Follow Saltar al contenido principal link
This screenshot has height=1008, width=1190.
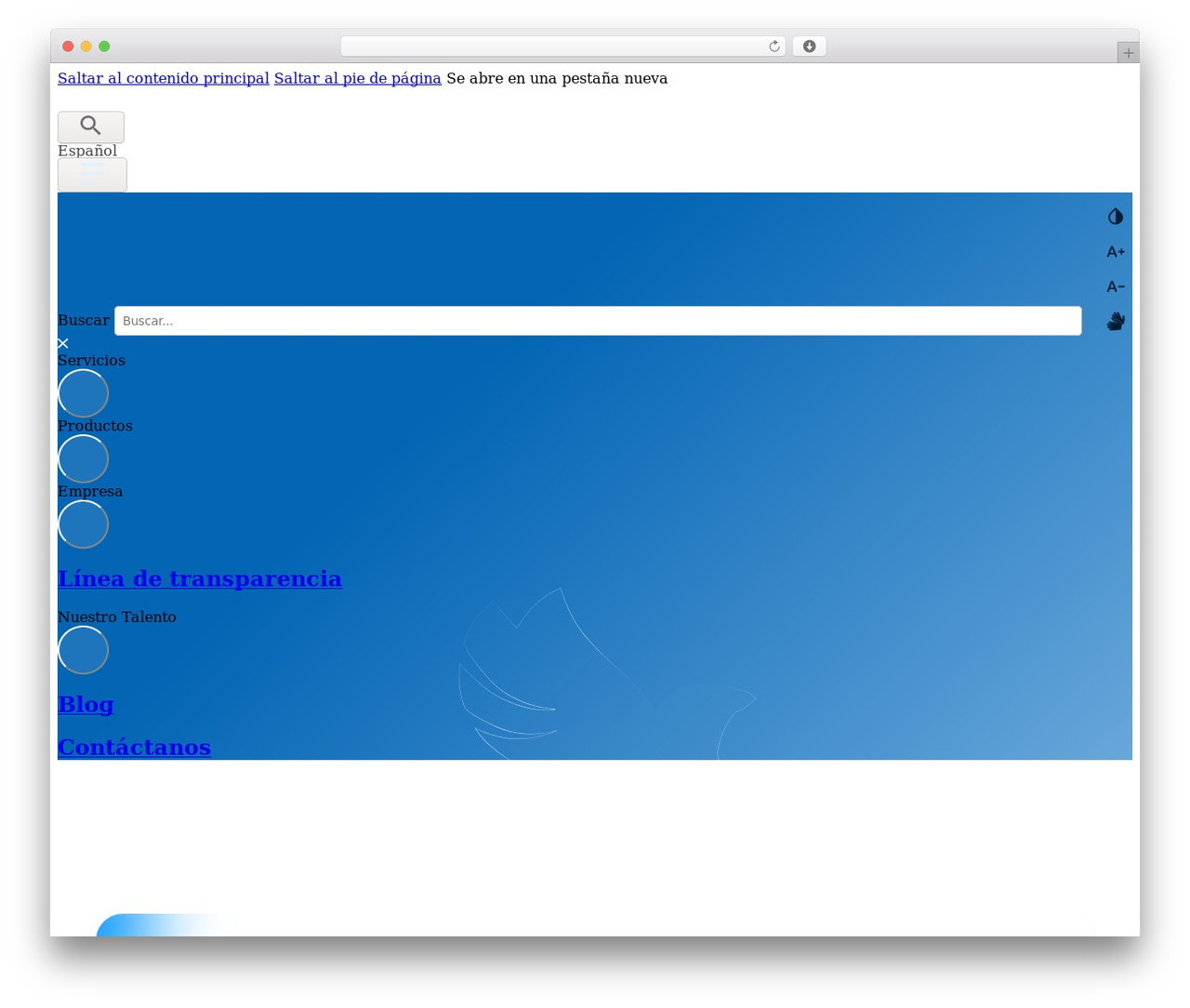[x=164, y=78]
